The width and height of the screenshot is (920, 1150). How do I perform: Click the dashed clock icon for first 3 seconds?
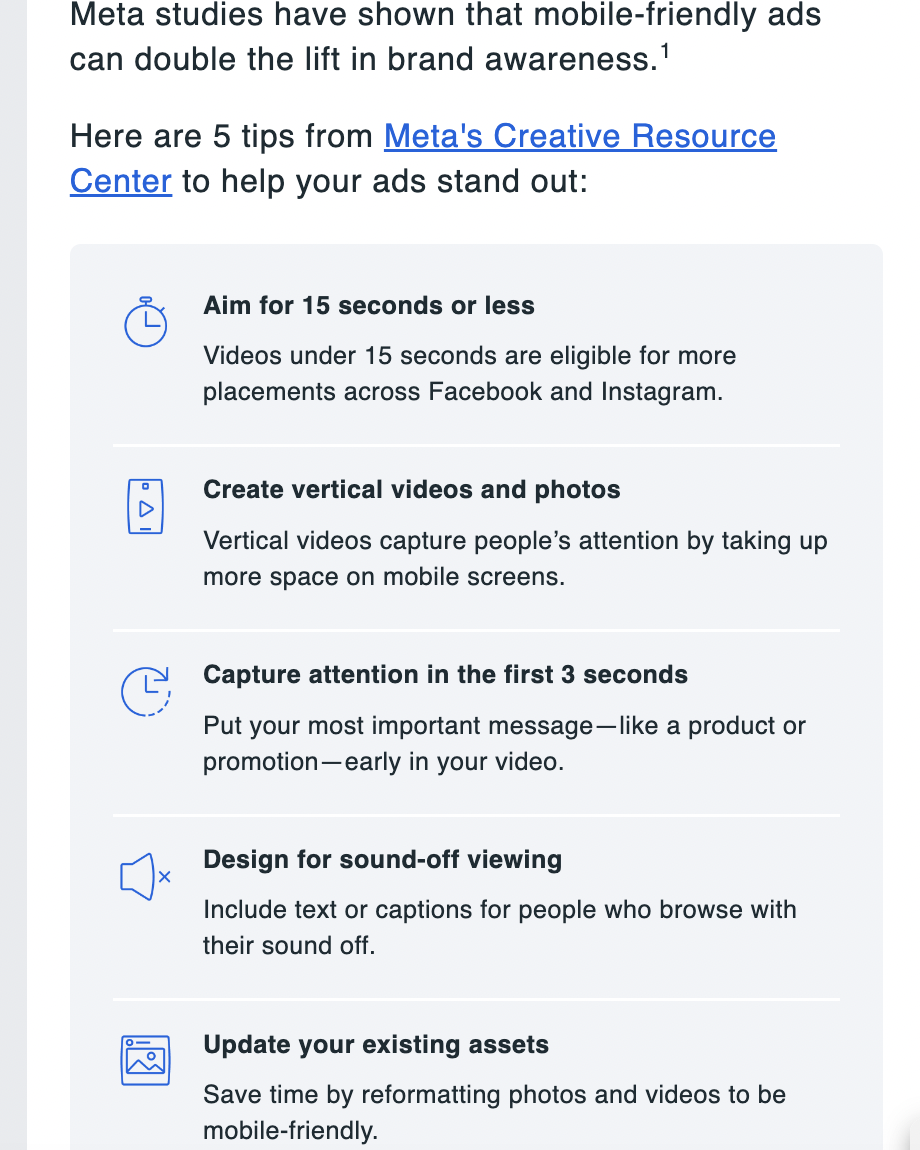coord(145,691)
